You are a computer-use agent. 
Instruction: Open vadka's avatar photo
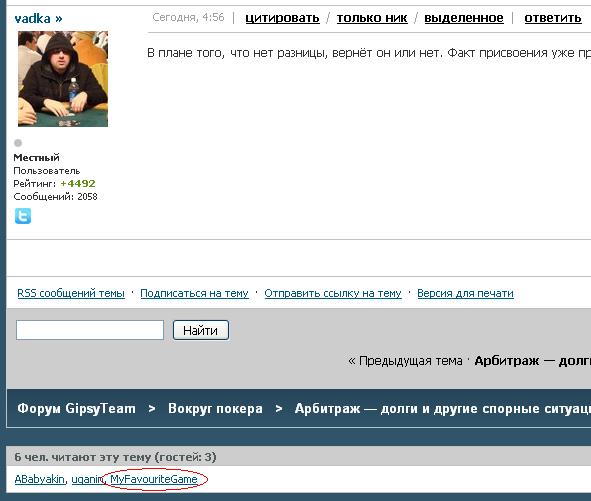(63, 79)
